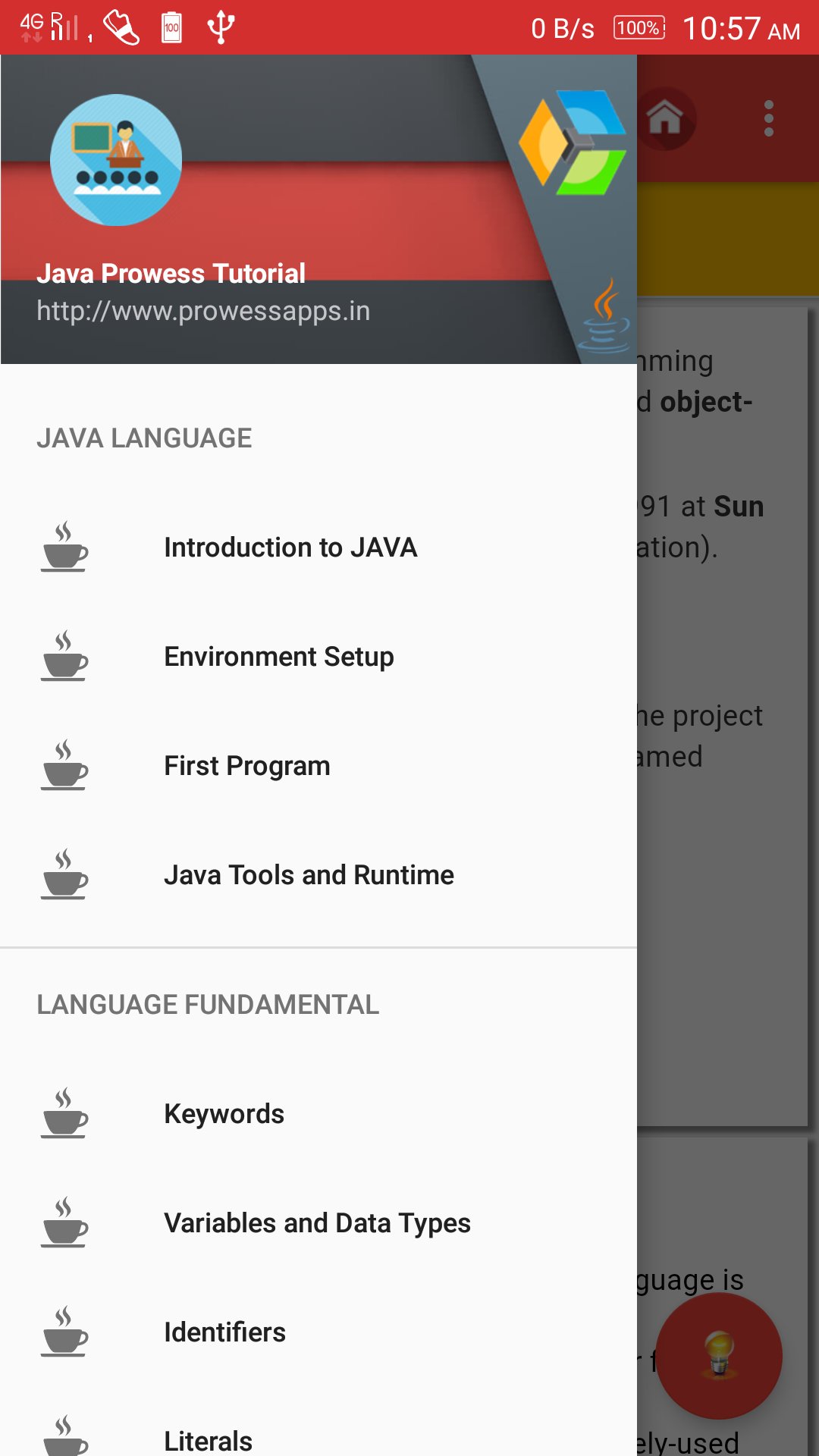Viewport: 819px width, 1456px height.
Task: Tap the colorful Prowess logo in header
Action: click(x=573, y=143)
